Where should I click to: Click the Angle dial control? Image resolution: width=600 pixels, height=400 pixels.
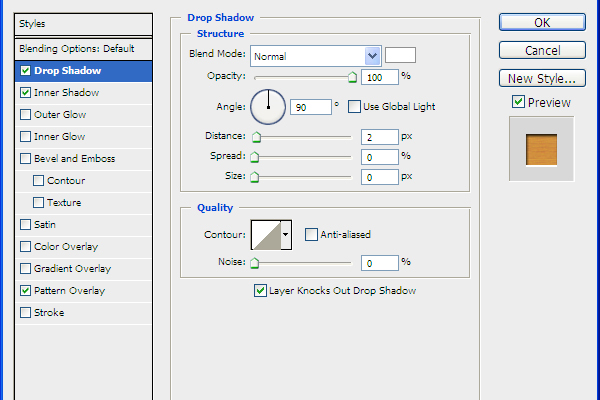coord(268,107)
